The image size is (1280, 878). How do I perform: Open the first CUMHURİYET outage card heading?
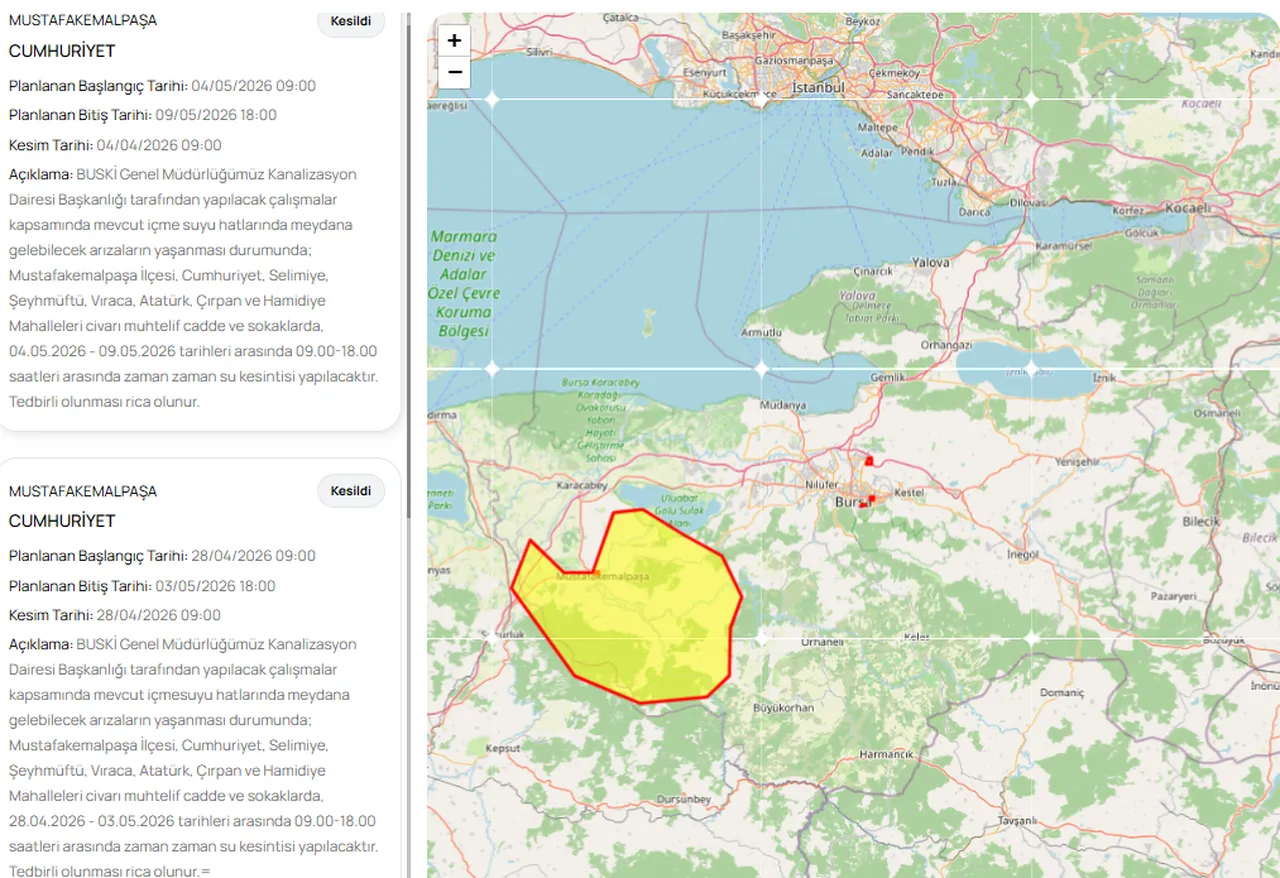pos(62,51)
